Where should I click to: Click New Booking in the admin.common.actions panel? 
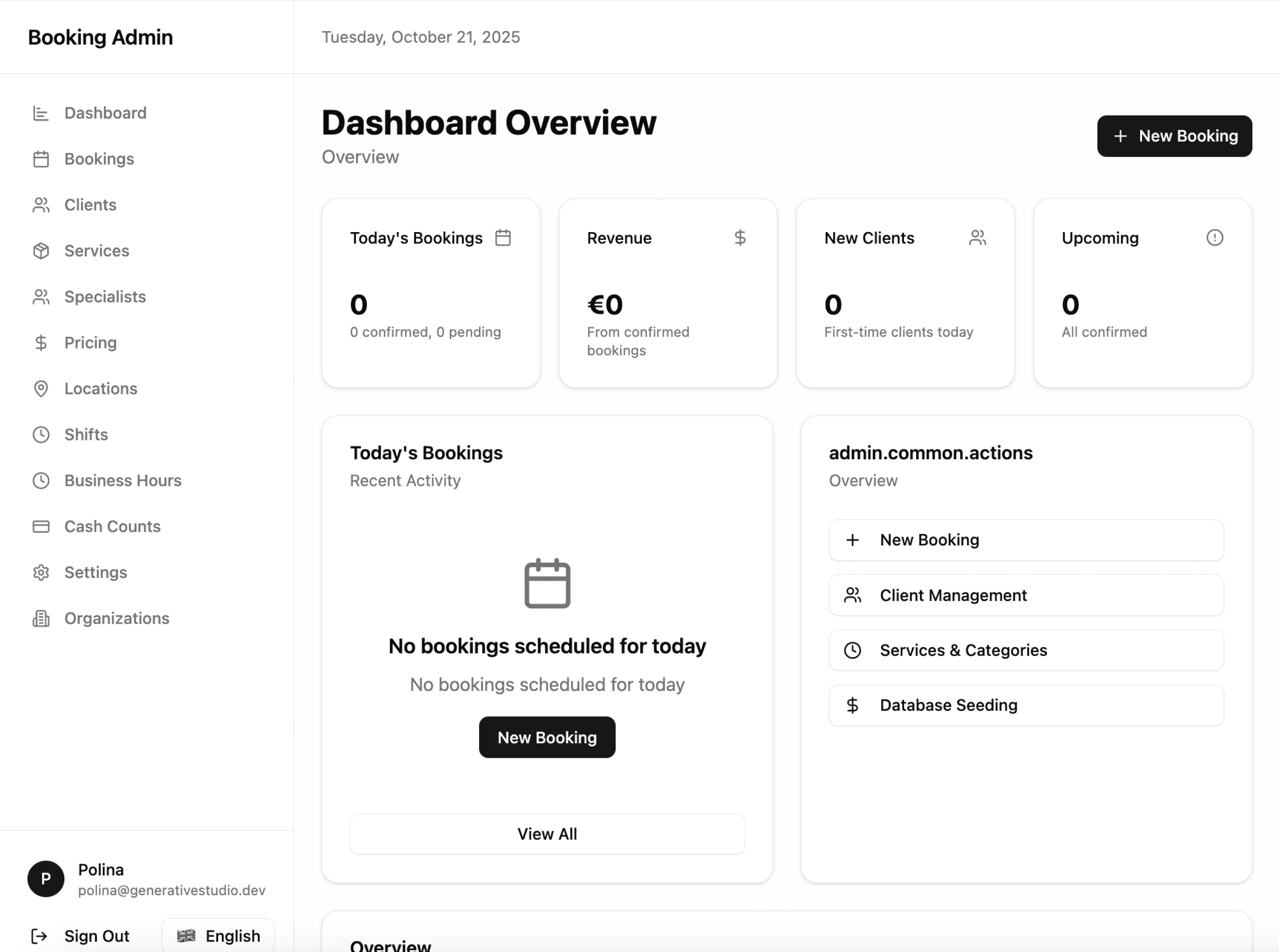1026,540
